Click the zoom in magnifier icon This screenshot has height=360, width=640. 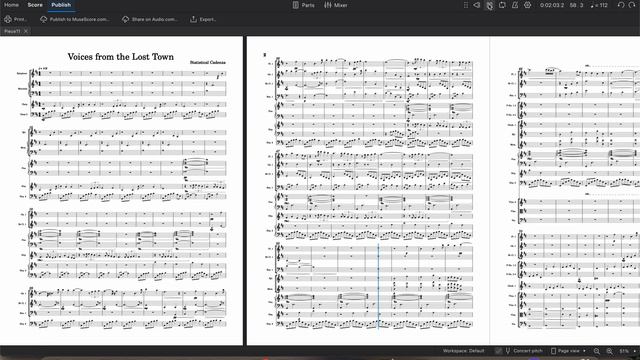pyautogui.click(x=609, y=351)
